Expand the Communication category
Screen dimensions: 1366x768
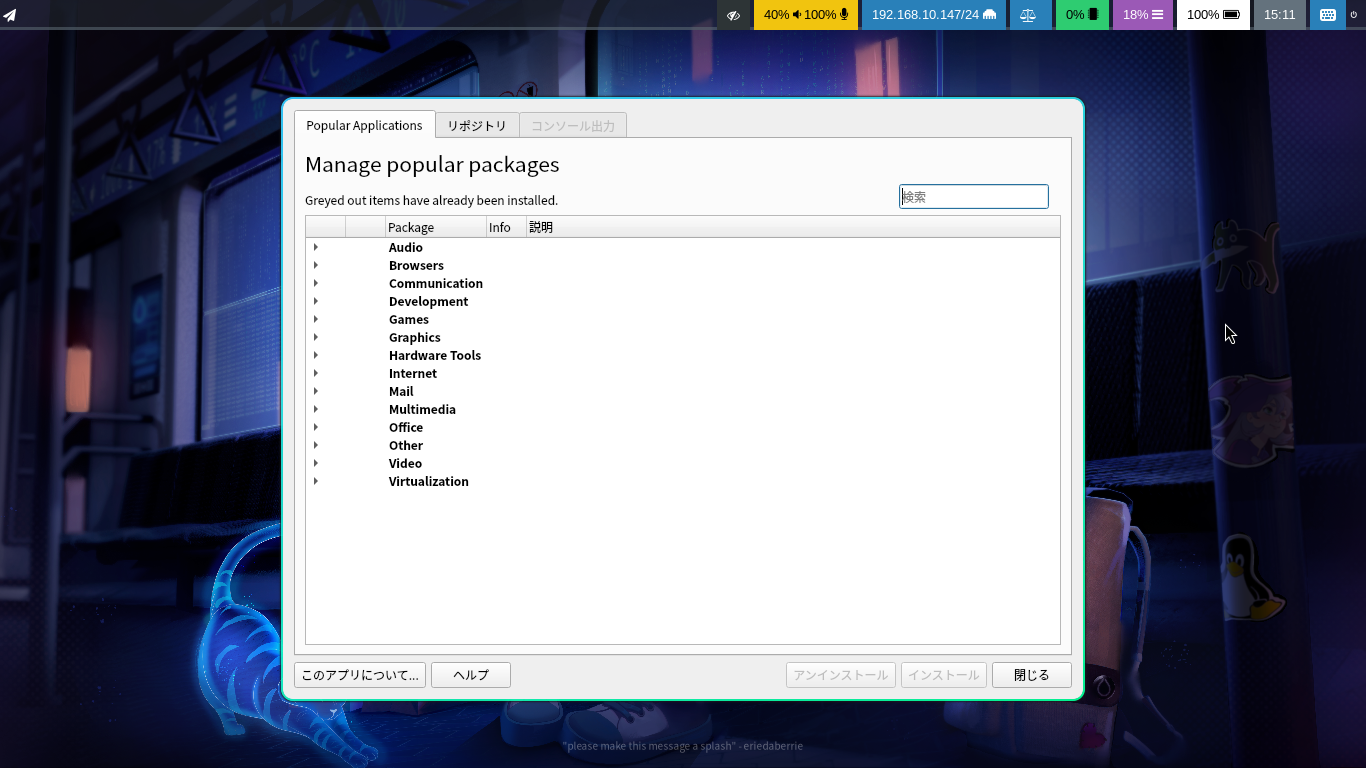coord(315,283)
